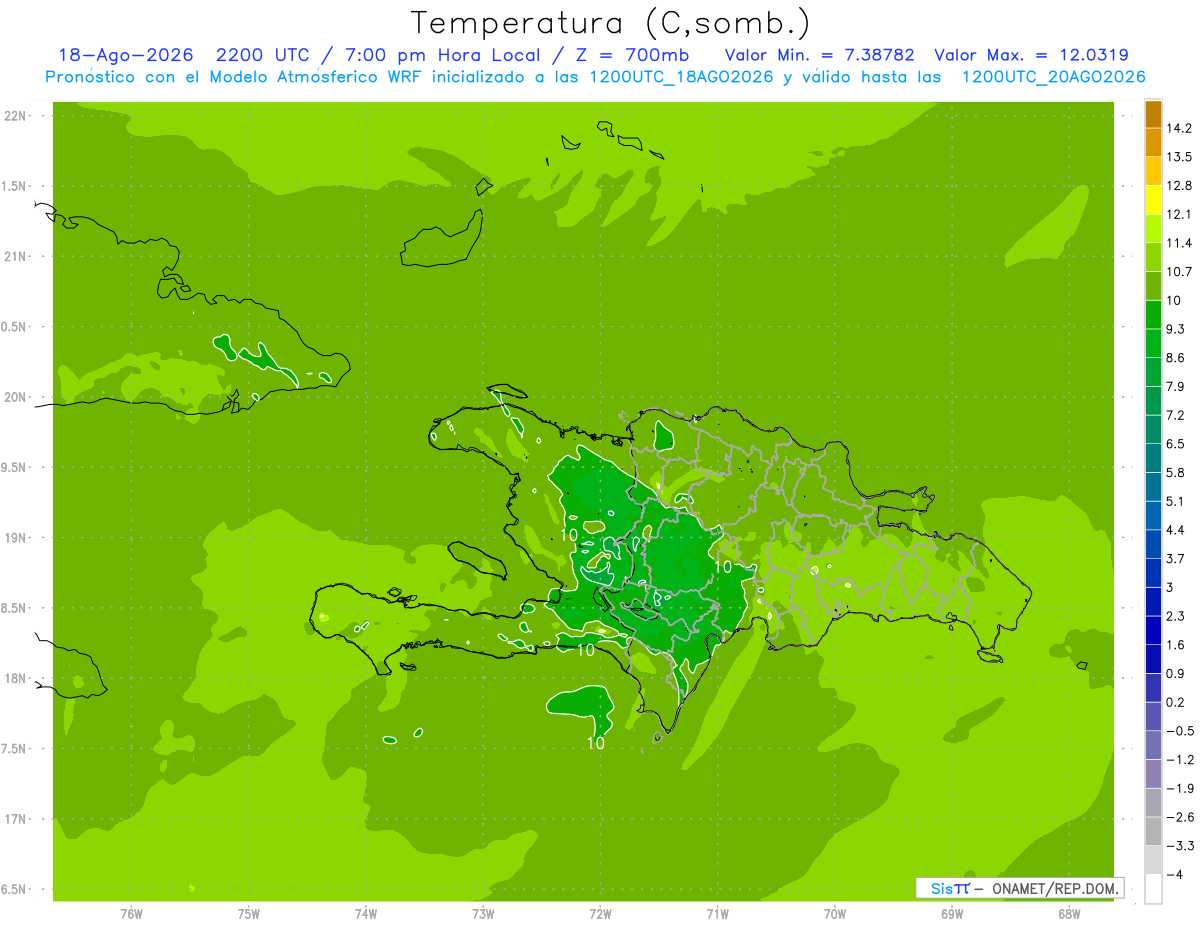Click the "8.5N" latitude label
The height and width of the screenshot is (927, 1200).
[x=15, y=608]
